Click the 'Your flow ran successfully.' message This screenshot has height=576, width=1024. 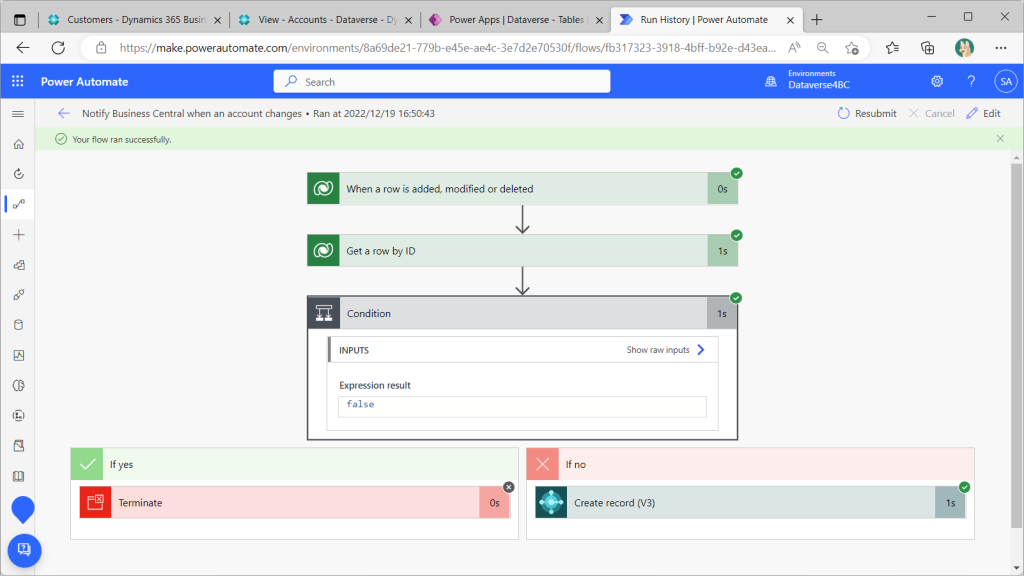click(x=122, y=140)
